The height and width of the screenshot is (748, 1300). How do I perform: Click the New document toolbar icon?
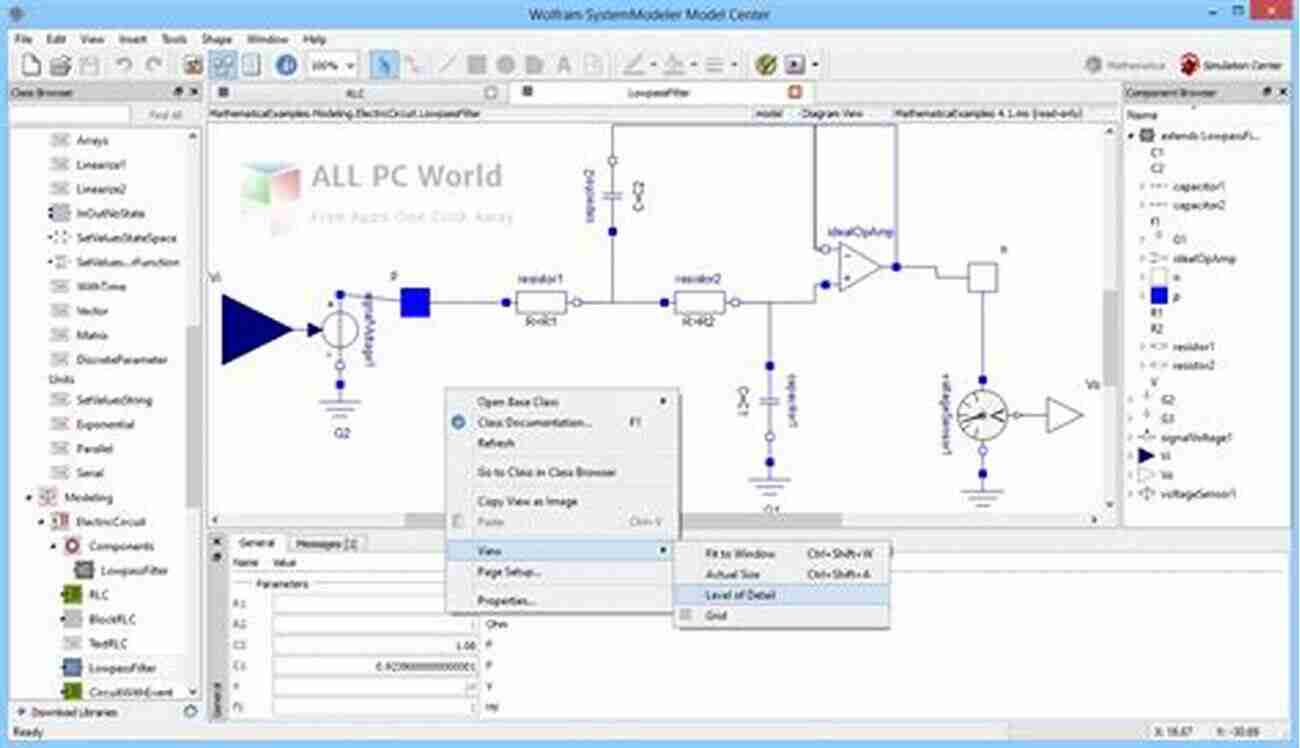tap(31, 66)
